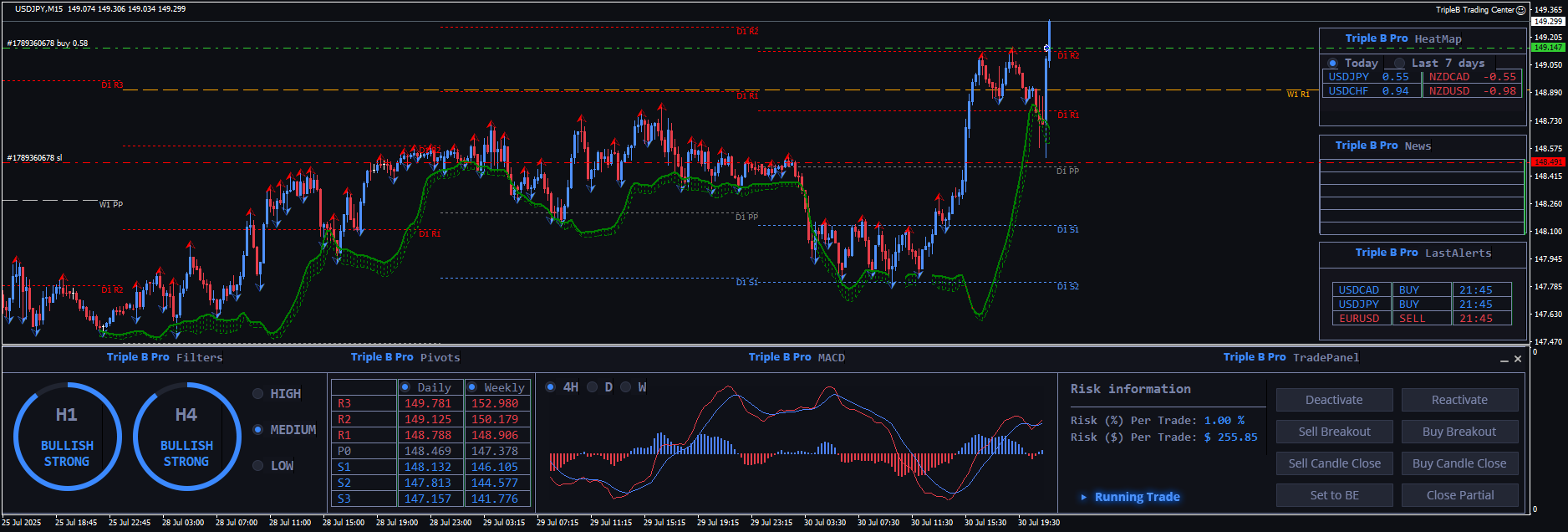
Task: Click the buy order marker on chart
Action: point(1046,49)
